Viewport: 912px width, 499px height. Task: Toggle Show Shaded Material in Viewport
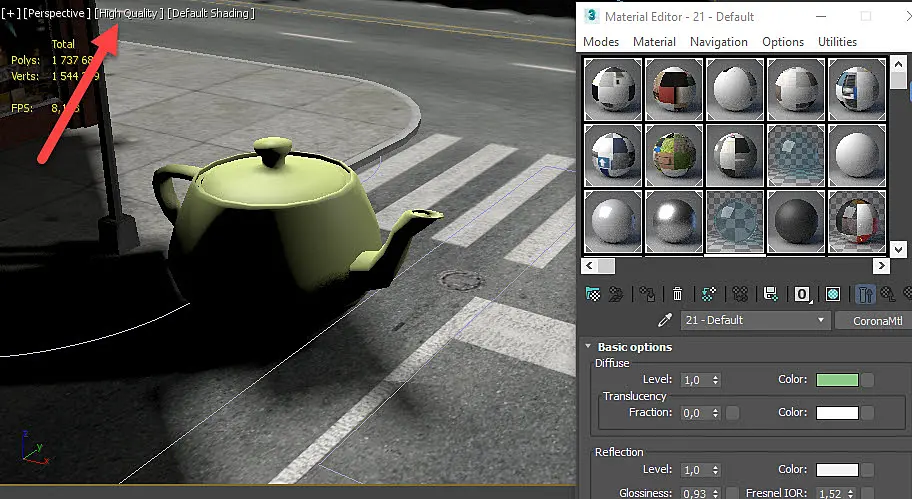pos(833,294)
